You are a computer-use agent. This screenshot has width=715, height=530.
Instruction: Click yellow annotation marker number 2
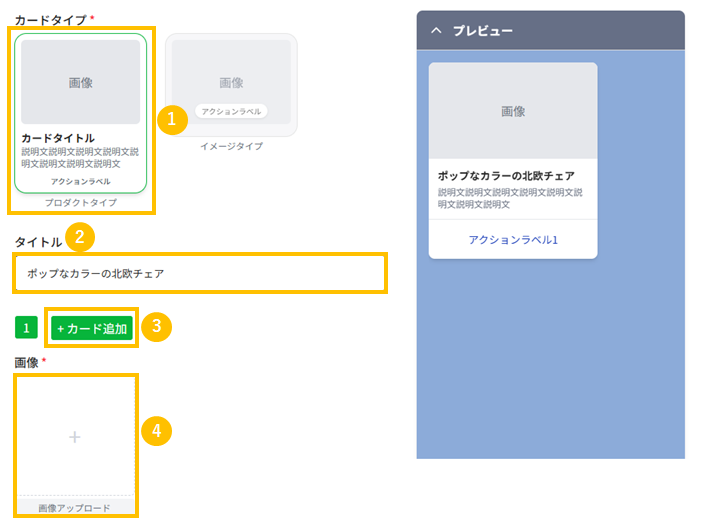(80, 237)
